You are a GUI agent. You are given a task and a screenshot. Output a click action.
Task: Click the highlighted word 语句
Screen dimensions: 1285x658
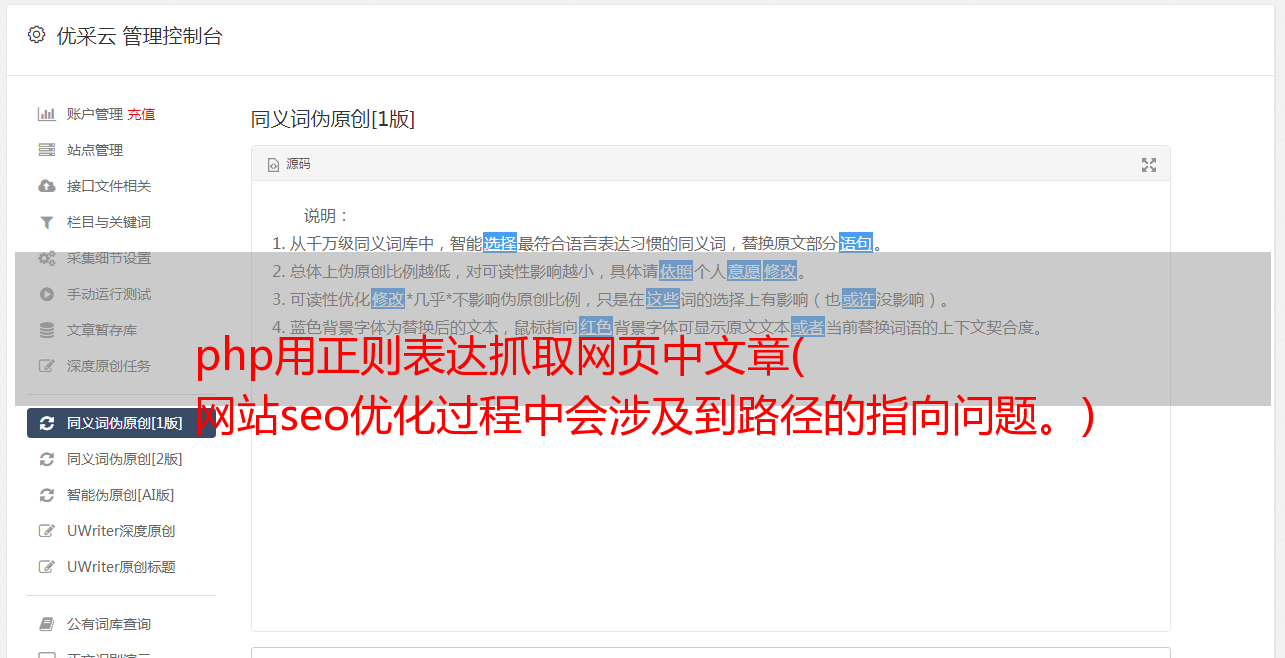[856, 243]
